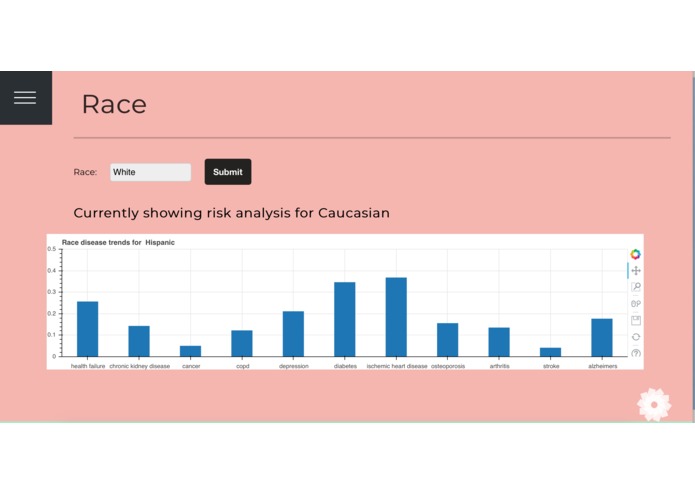Open the chart Help icon
695x494 pixels.
click(x=636, y=353)
